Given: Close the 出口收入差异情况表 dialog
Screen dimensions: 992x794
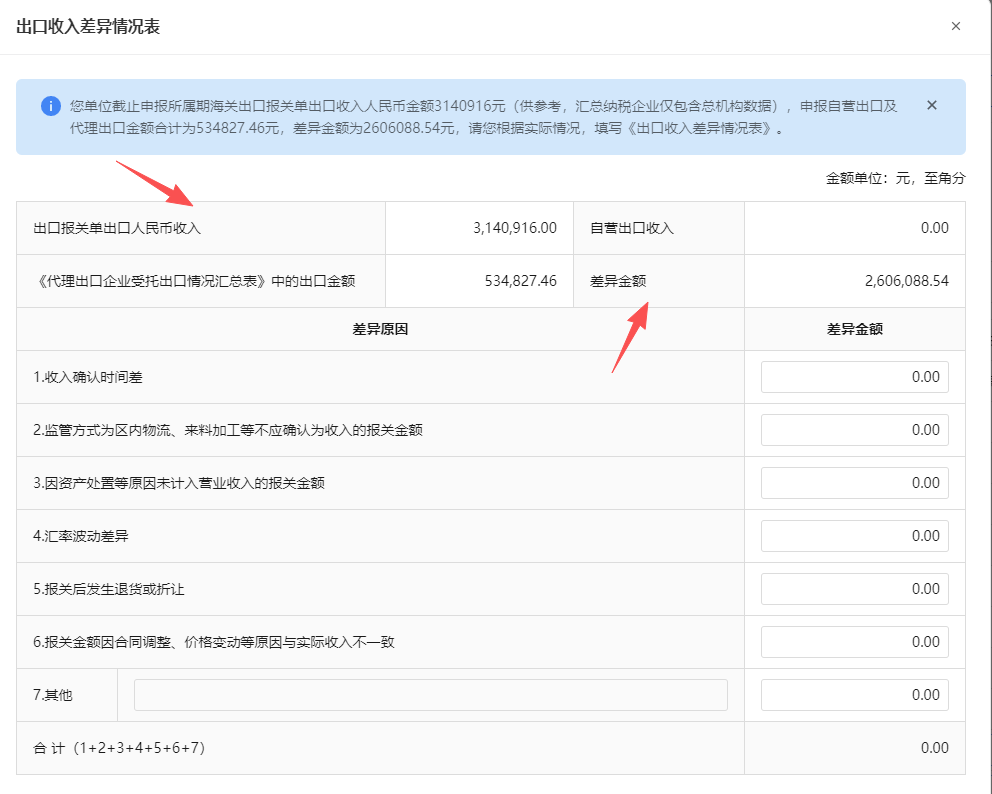Looking at the screenshot, I should coord(955,27).
